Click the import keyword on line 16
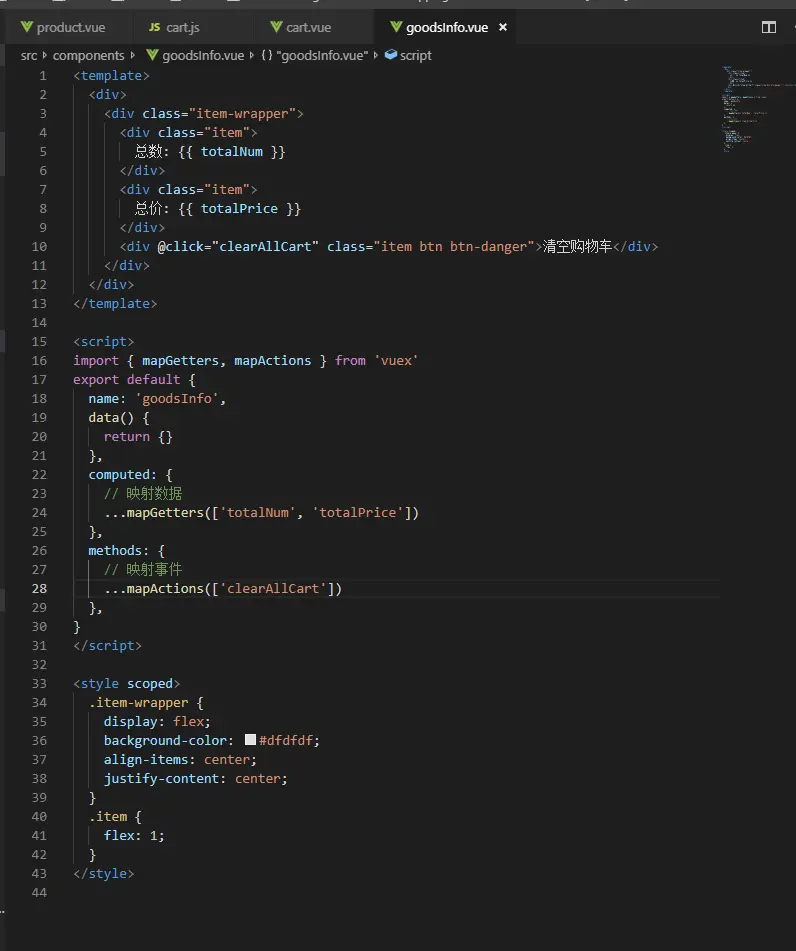 pyautogui.click(x=96, y=360)
